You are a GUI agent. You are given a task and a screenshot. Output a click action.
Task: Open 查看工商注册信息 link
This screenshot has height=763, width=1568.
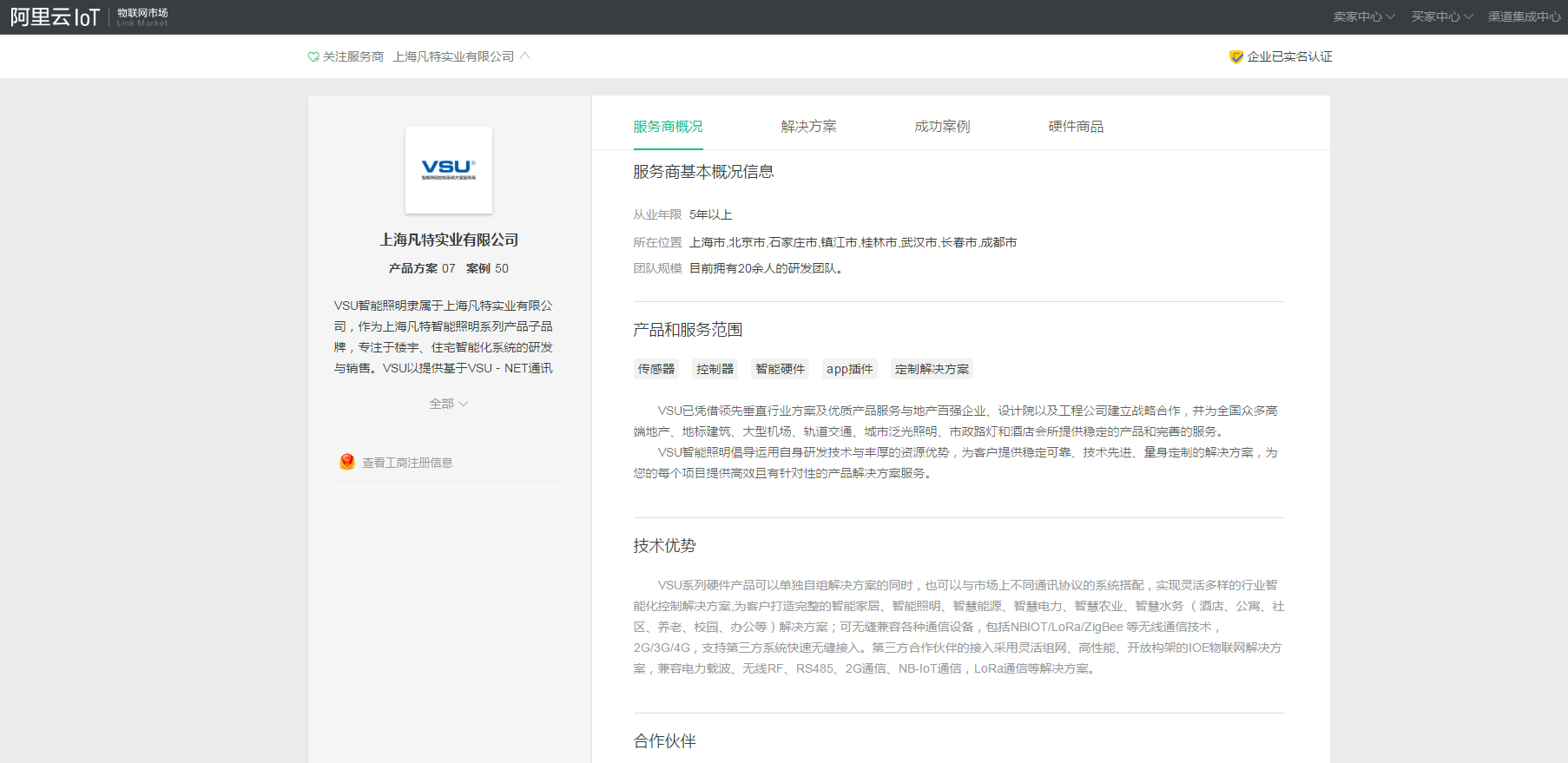[x=407, y=463]
